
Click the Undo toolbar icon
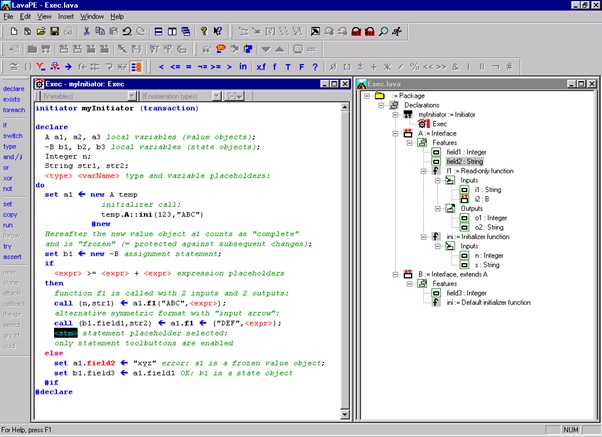point(125,31)
